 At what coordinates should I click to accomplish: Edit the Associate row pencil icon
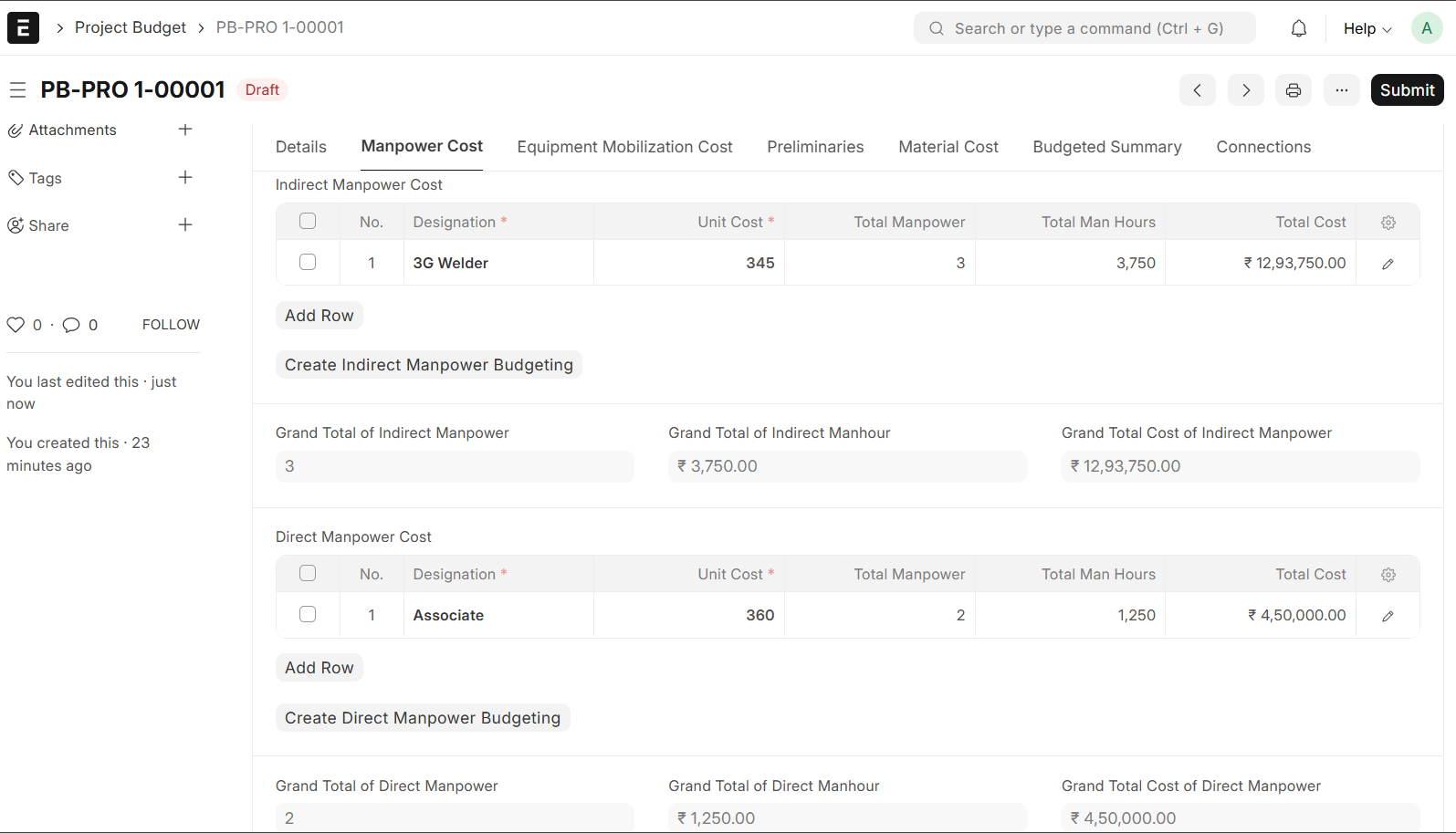pos(1388,616)
